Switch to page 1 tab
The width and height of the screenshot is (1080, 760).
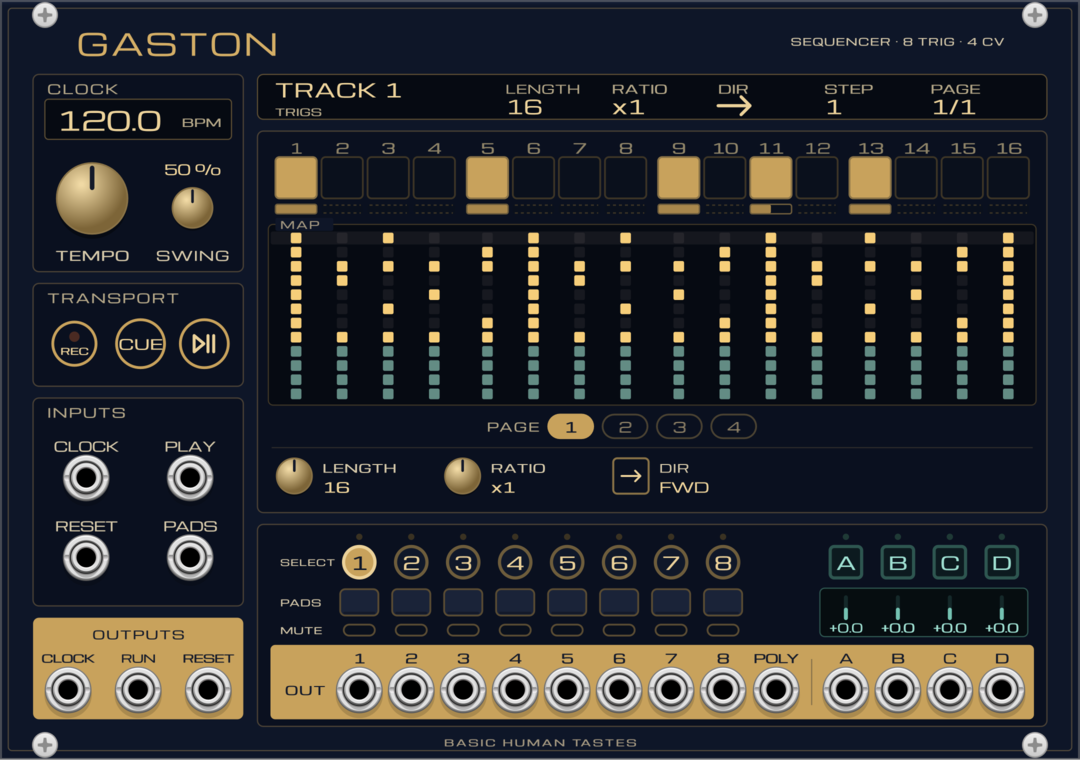[x=570, y=427]
